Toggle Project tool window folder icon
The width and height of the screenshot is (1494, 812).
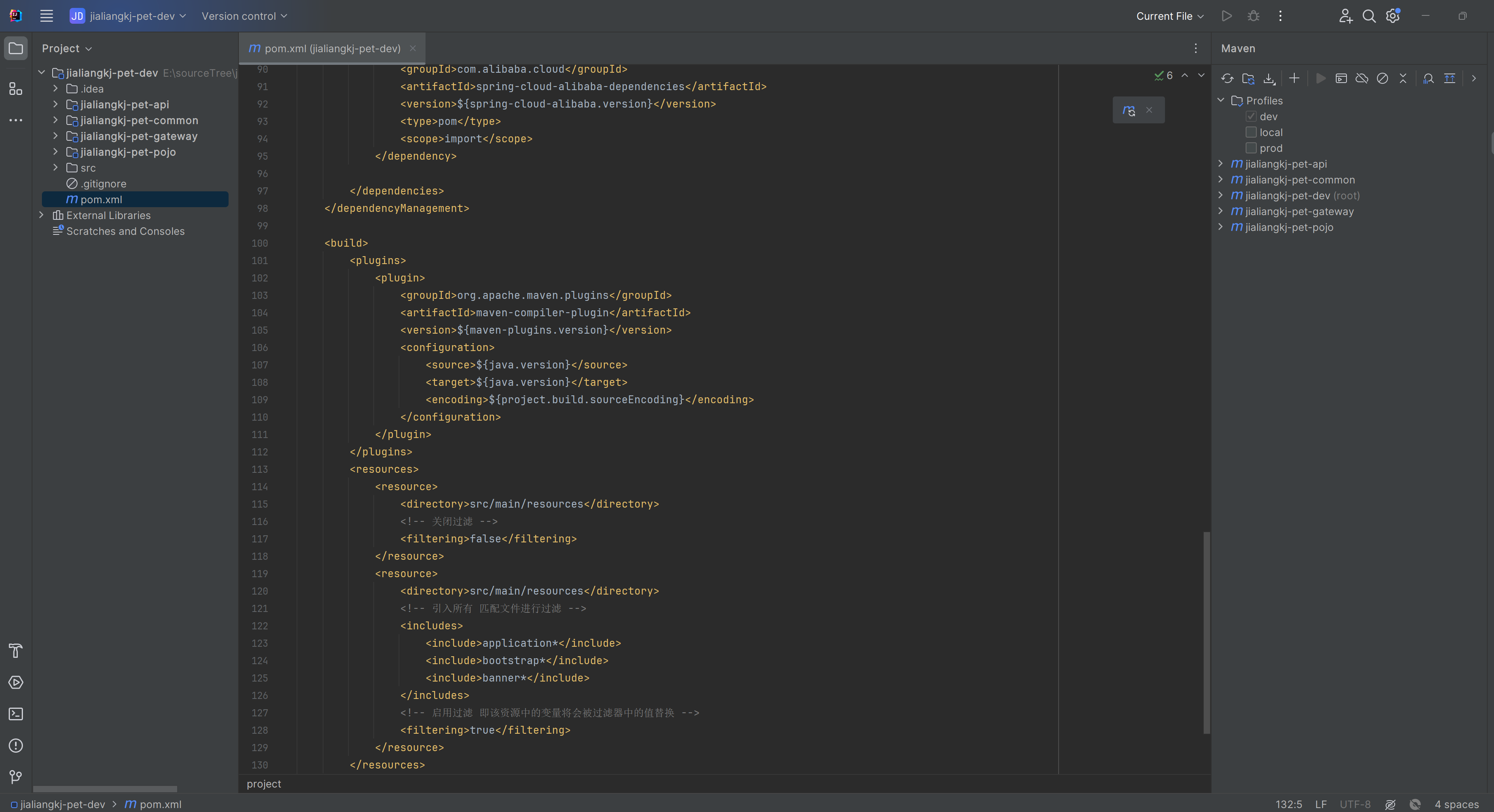(x=16, y=48)
